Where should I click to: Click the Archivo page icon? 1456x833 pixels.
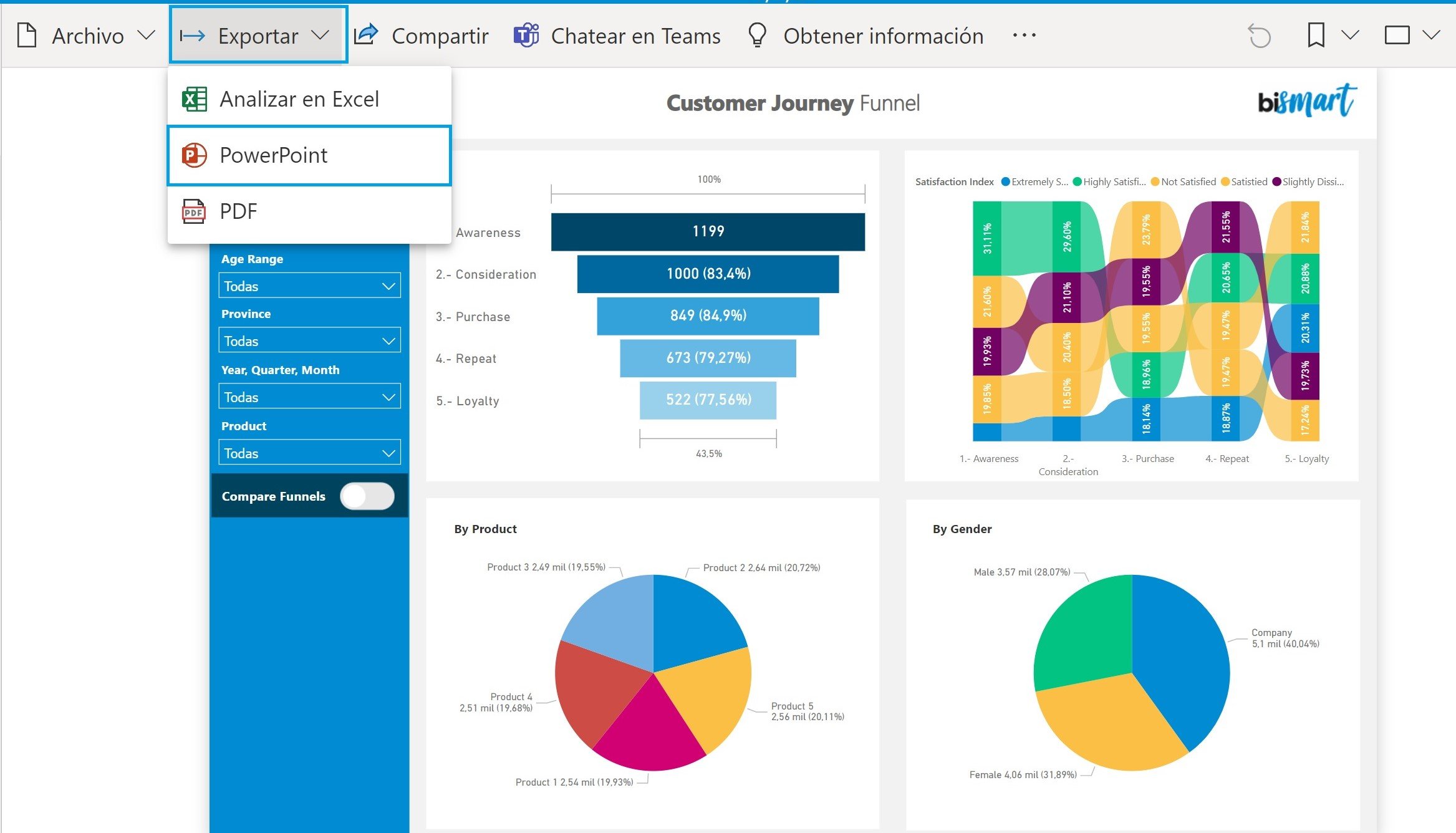pyautogui.click(x=26, y=35)
